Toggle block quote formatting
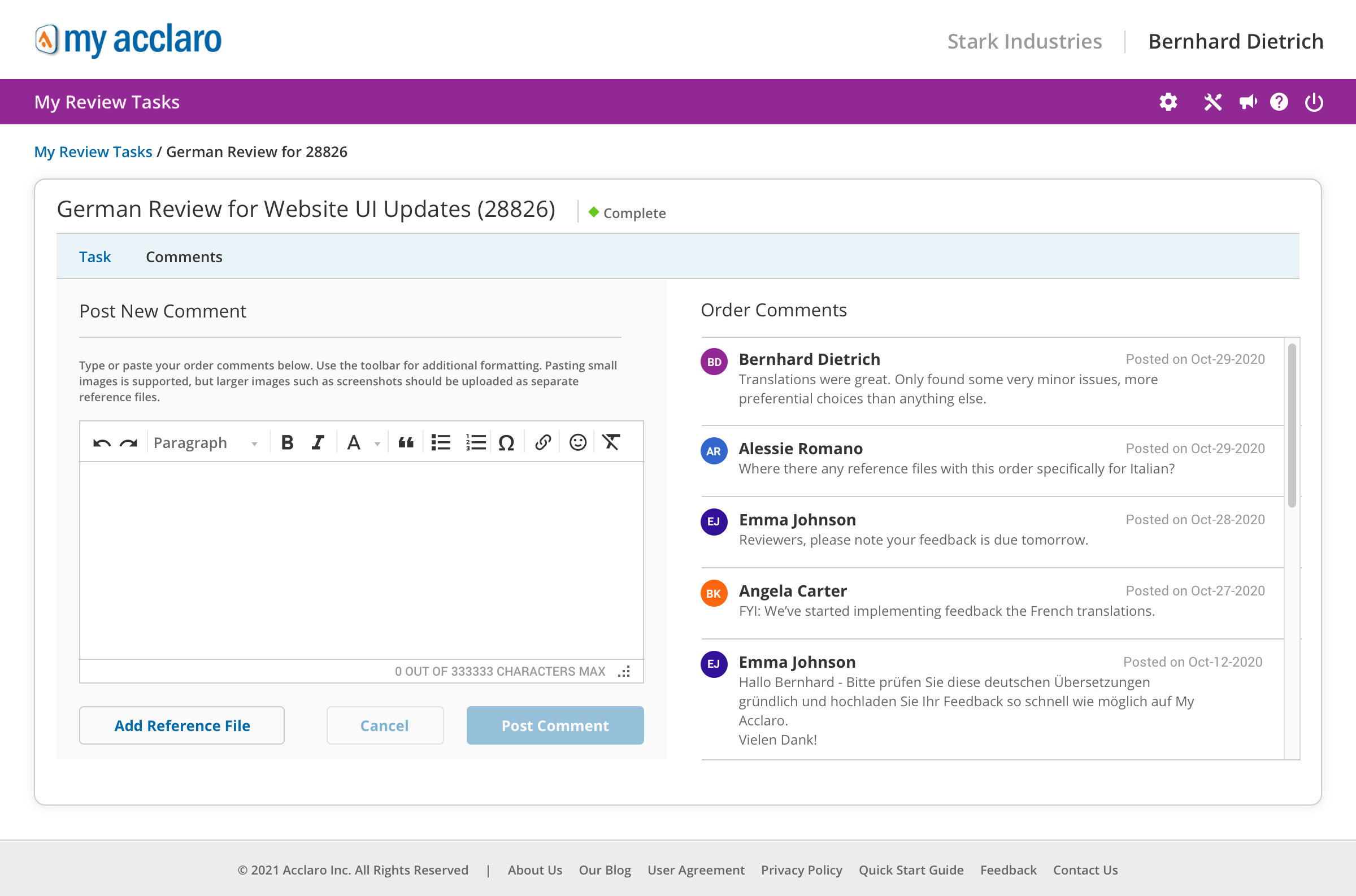This screenshot has height=896, width=1356. click(406, 442)
